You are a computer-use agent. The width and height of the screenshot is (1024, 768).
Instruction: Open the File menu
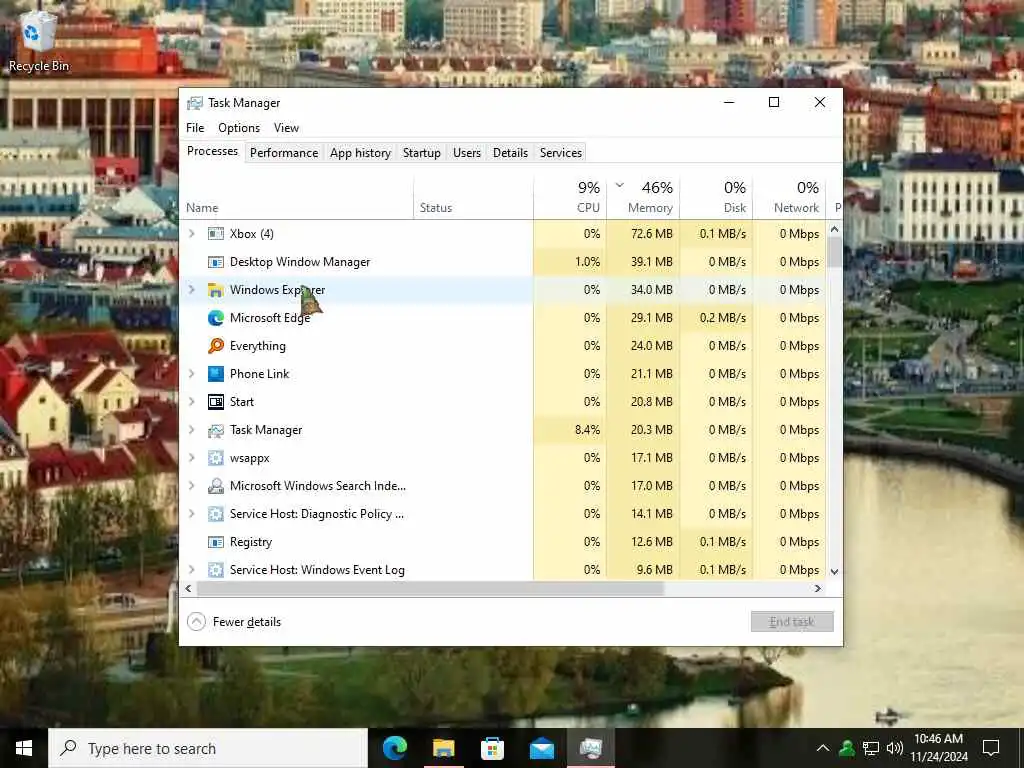pyautogui.click(x=195, y=128)
